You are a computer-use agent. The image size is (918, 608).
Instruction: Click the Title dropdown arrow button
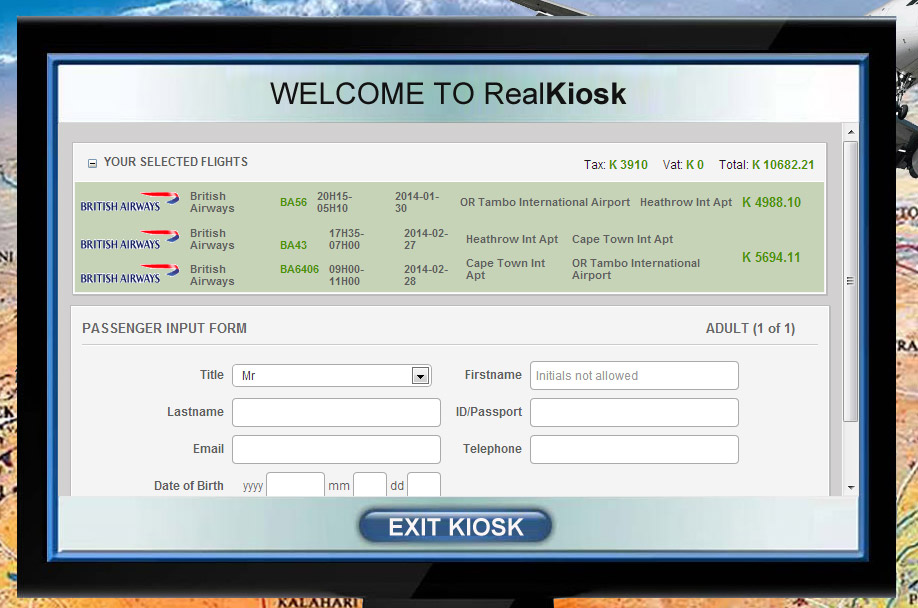pyautogui.click(x=420, y=376)
